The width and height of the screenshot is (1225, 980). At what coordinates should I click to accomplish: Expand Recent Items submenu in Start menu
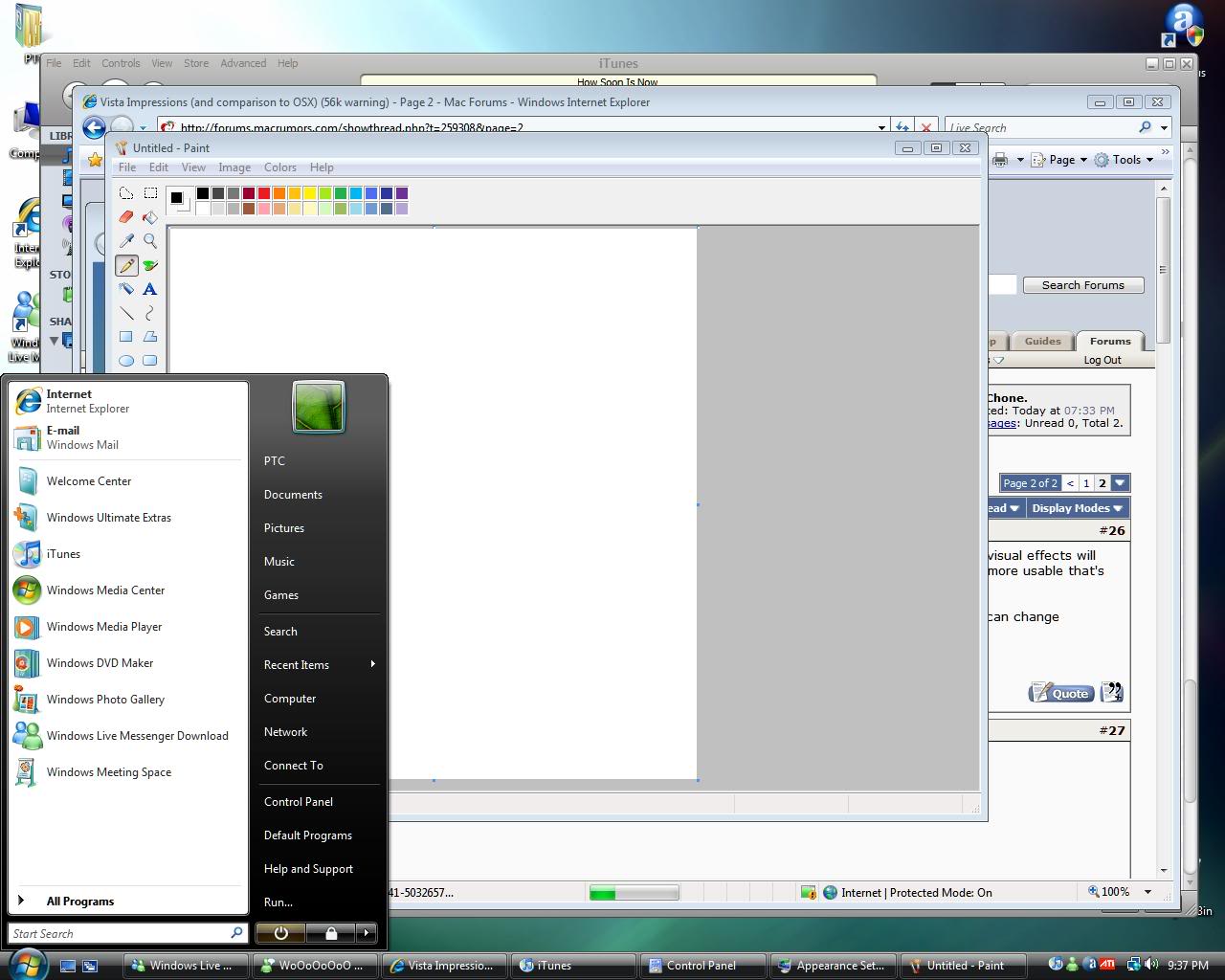[x=320, y=664]
